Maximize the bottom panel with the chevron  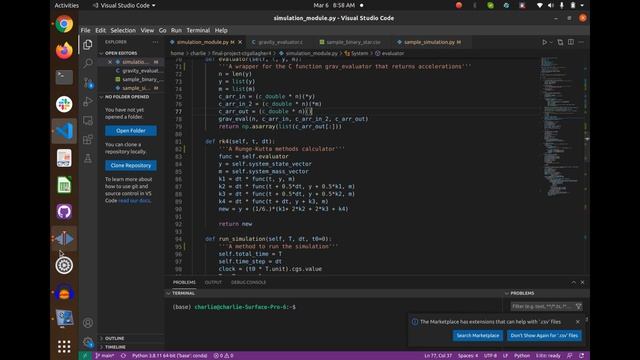click(573, 282)
